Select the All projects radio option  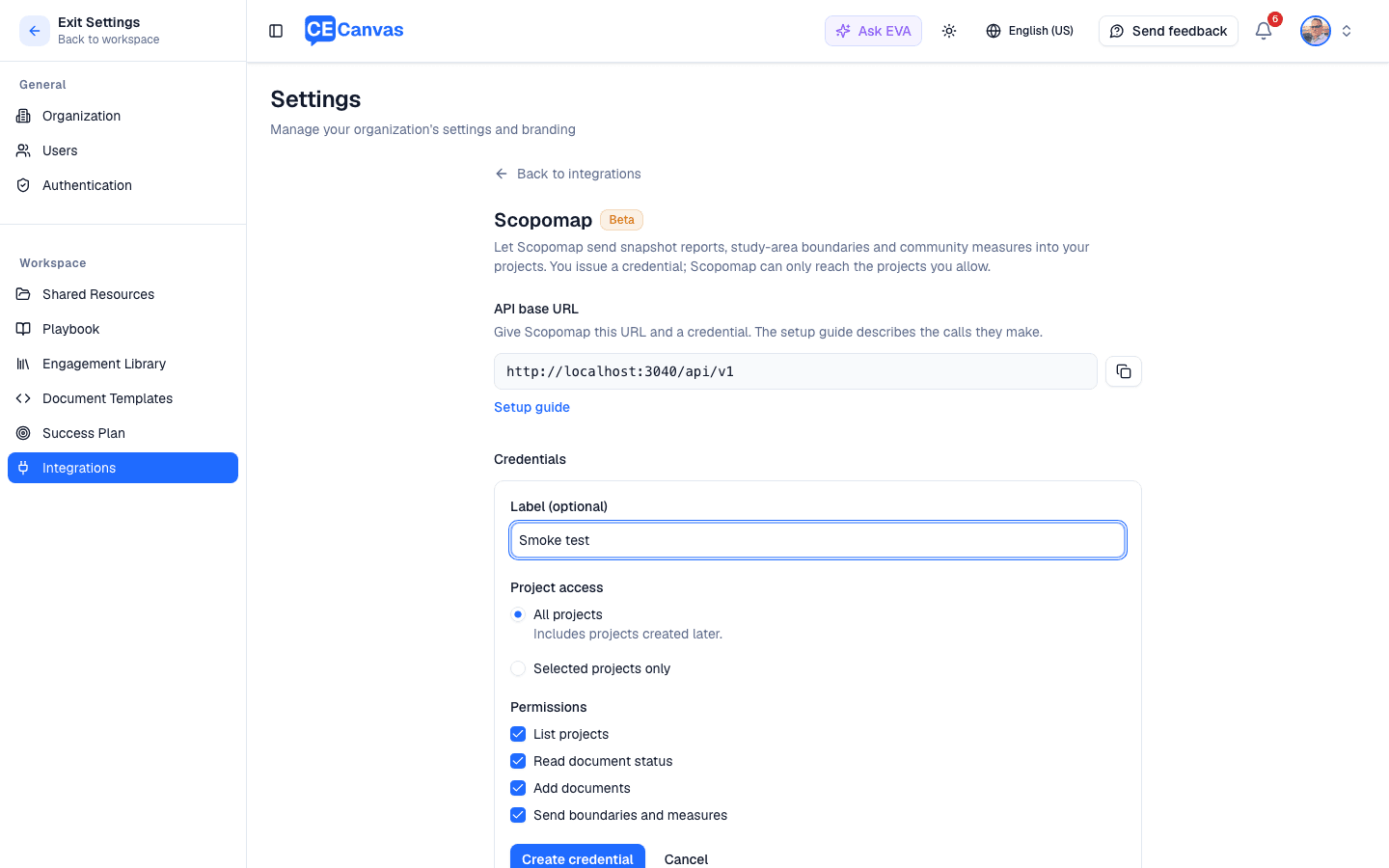coord(518,614)
